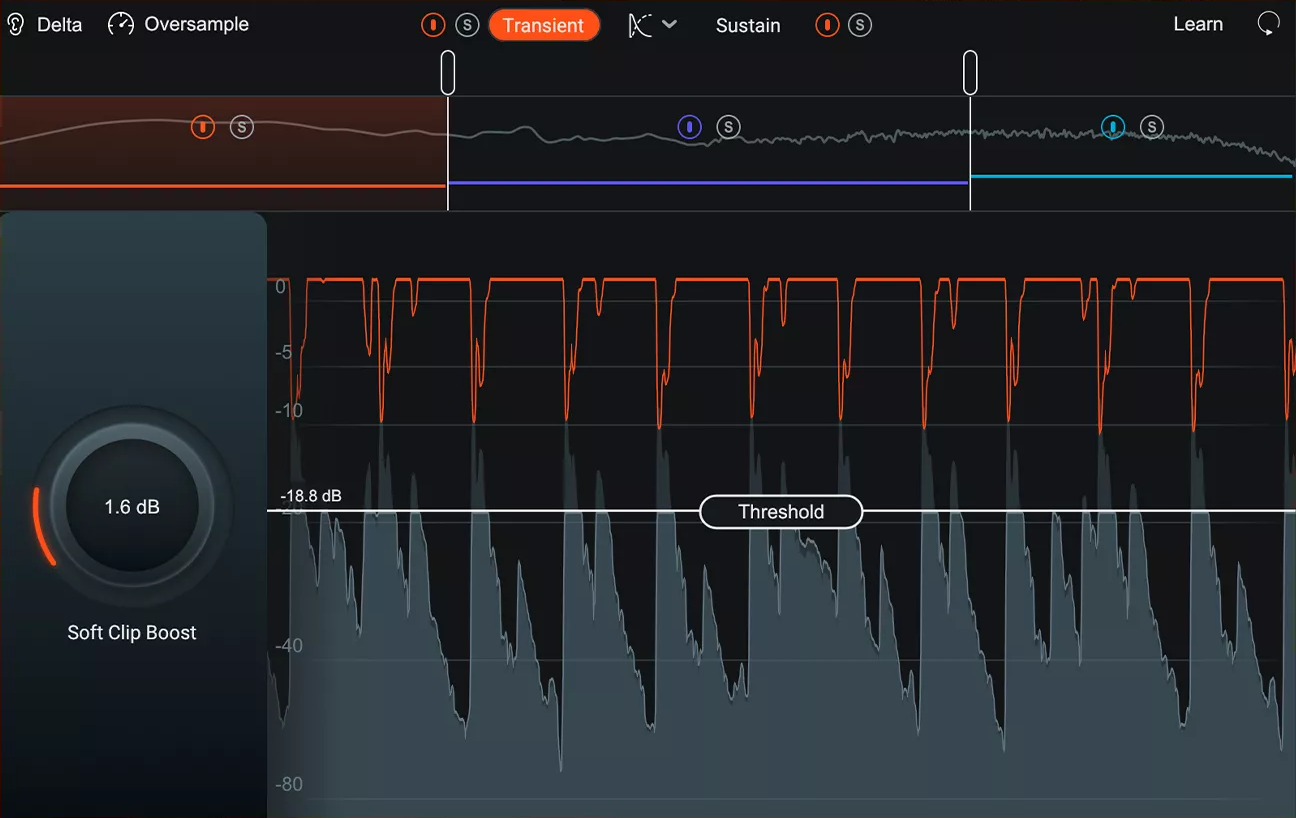Image resolution: width=1296 pixels, height=818 pixels.
Task: Click the left crossover handle above the spectrum
Action: [447, 70]
